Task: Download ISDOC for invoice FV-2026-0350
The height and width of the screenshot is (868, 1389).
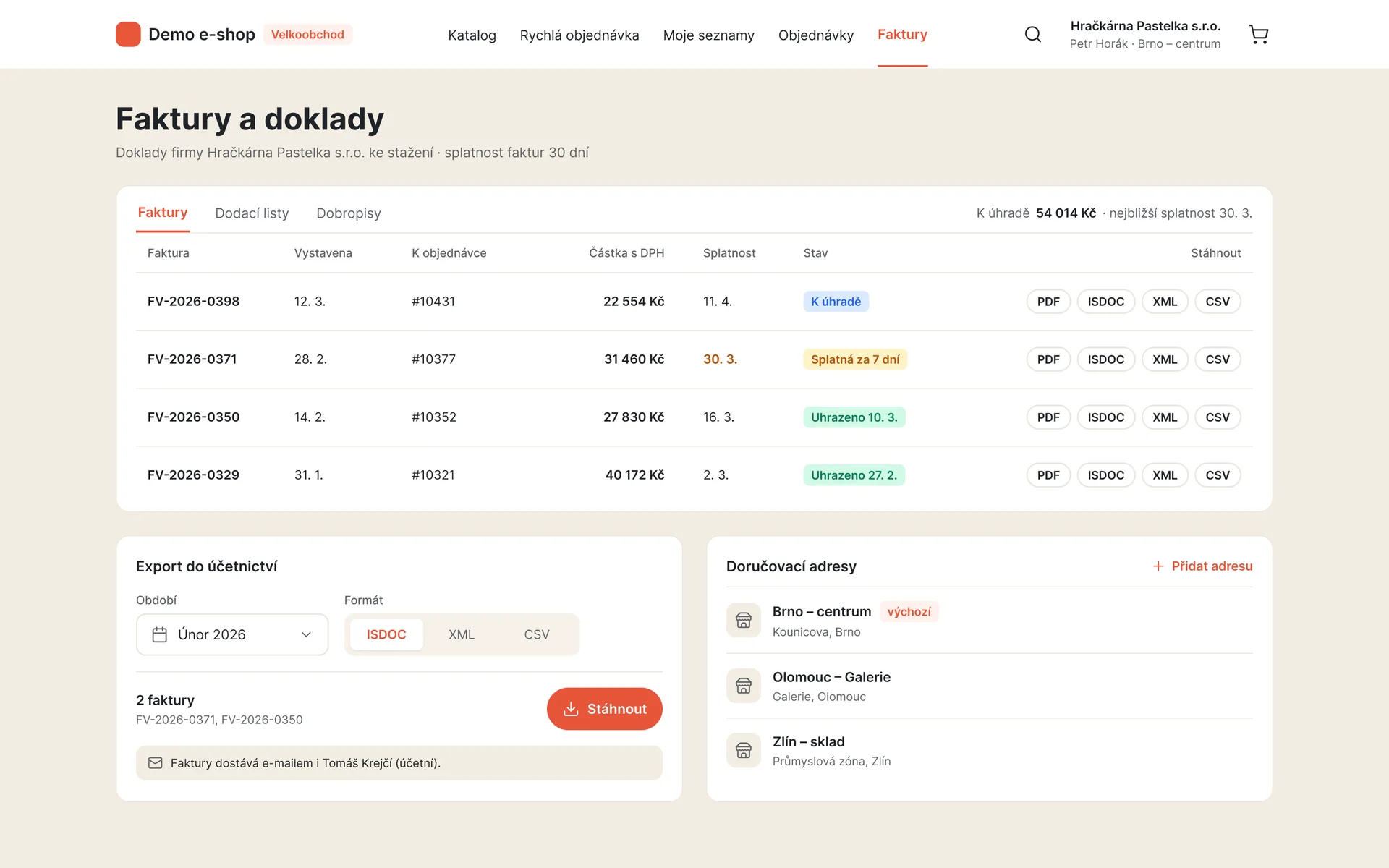Action: pyautogui.click(x=1106, y=417)
